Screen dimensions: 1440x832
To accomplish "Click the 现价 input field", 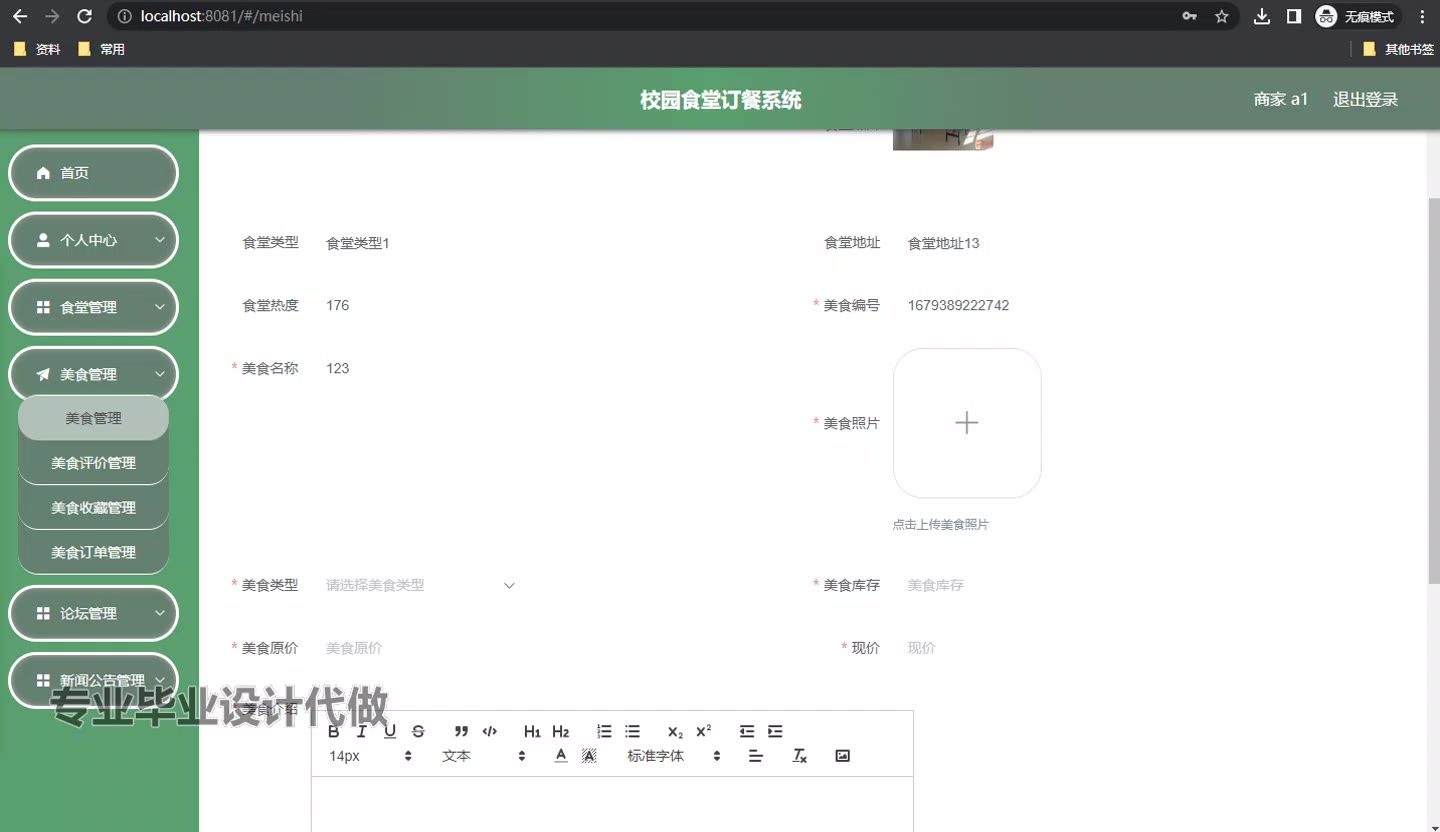I will pos(1001,648).
